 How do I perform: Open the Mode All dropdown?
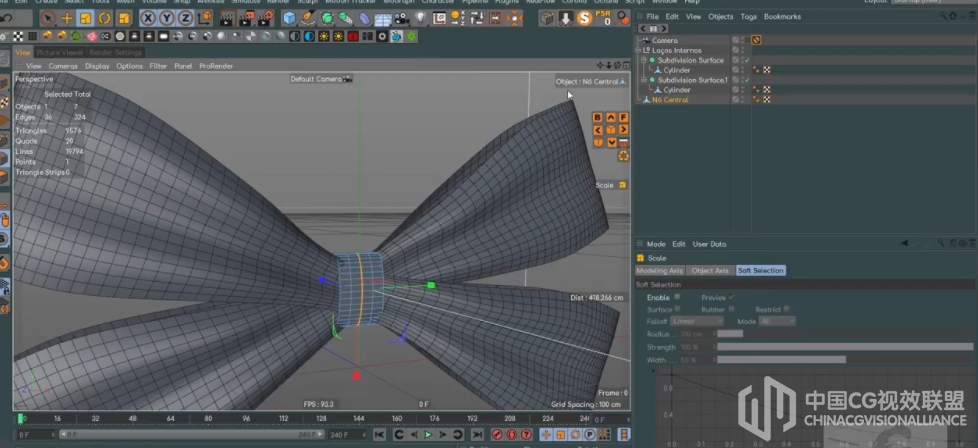(777, 321)
